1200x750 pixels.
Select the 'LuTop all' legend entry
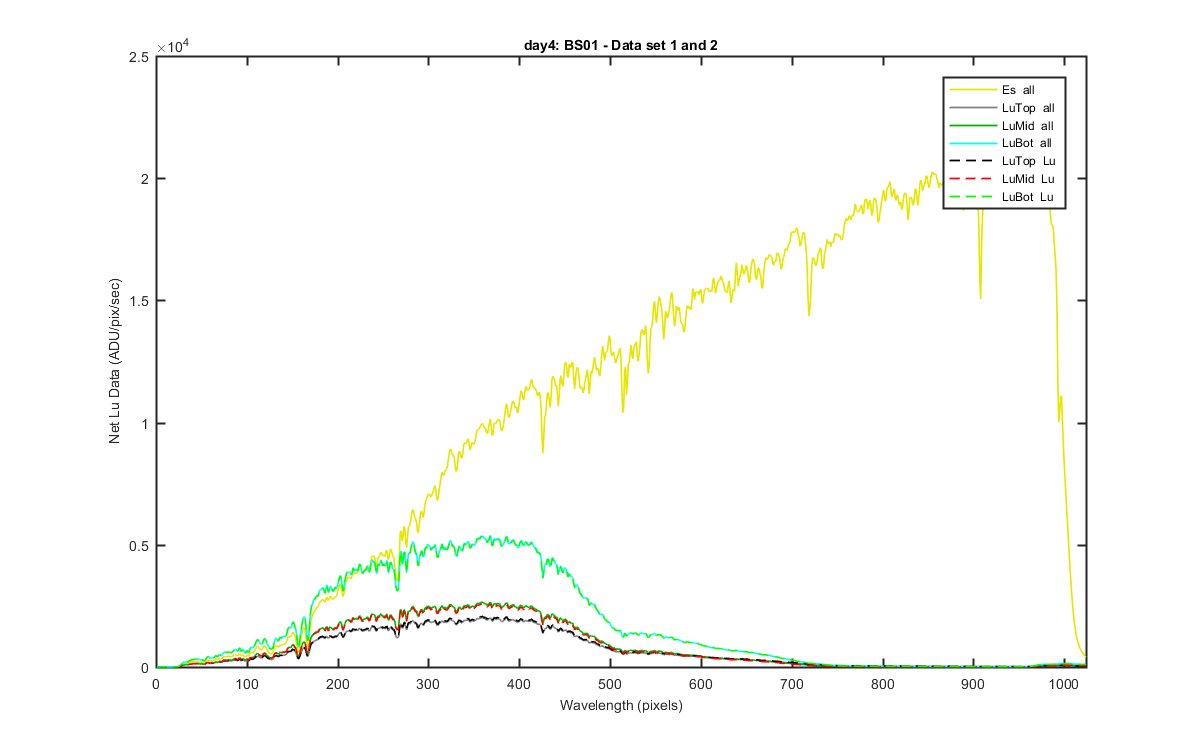coord(1004,108)
